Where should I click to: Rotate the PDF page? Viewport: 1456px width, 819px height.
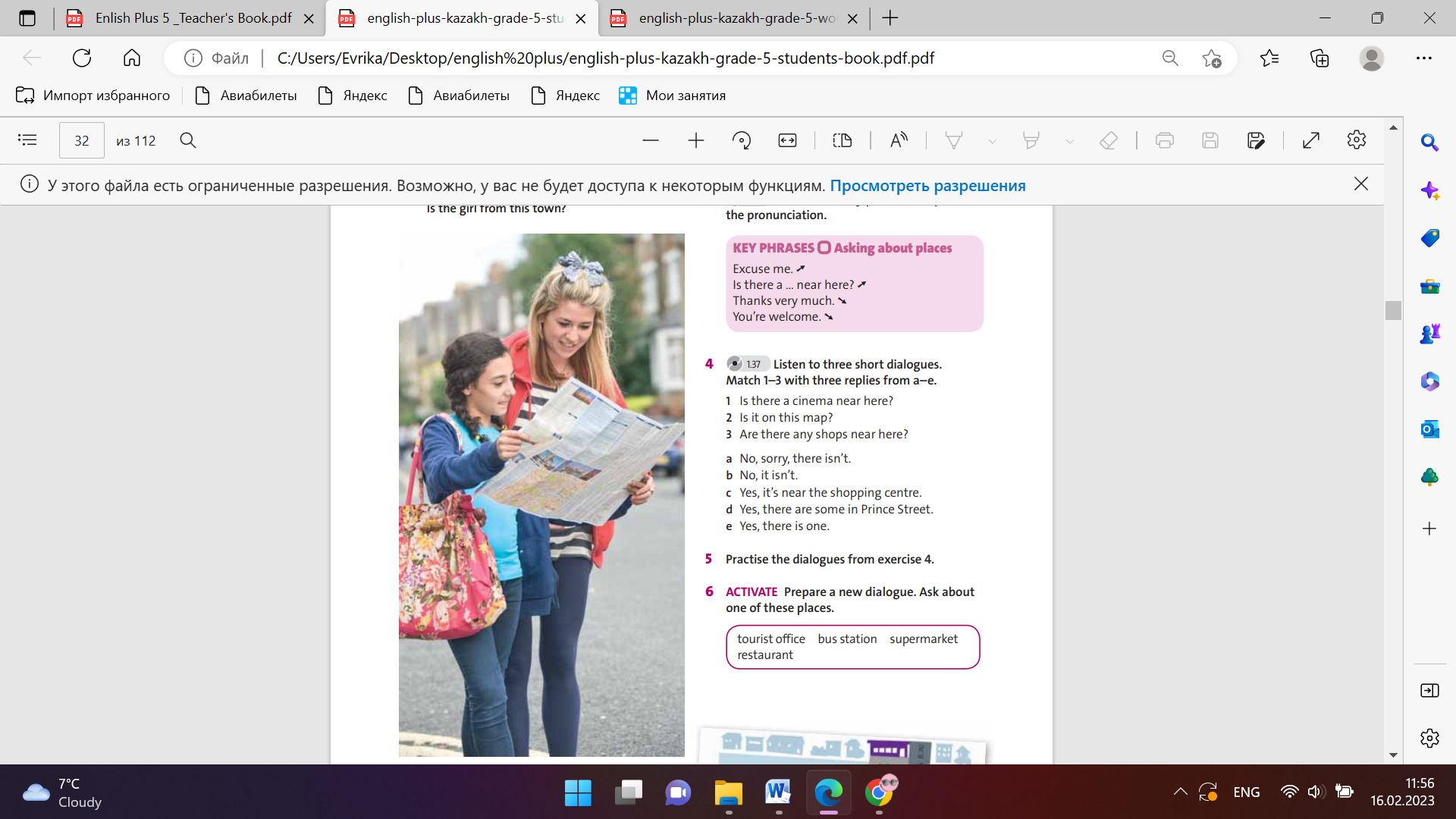point(741,140)
